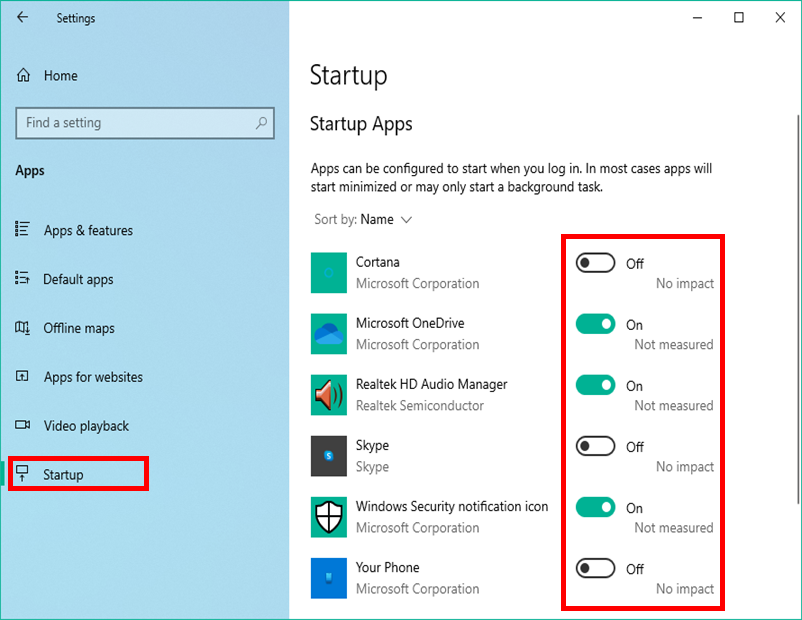Viewport: 802px width, 620px height.
Task: Turn off Realtek HD Audio Manager toggle
Action: point(595,385)
